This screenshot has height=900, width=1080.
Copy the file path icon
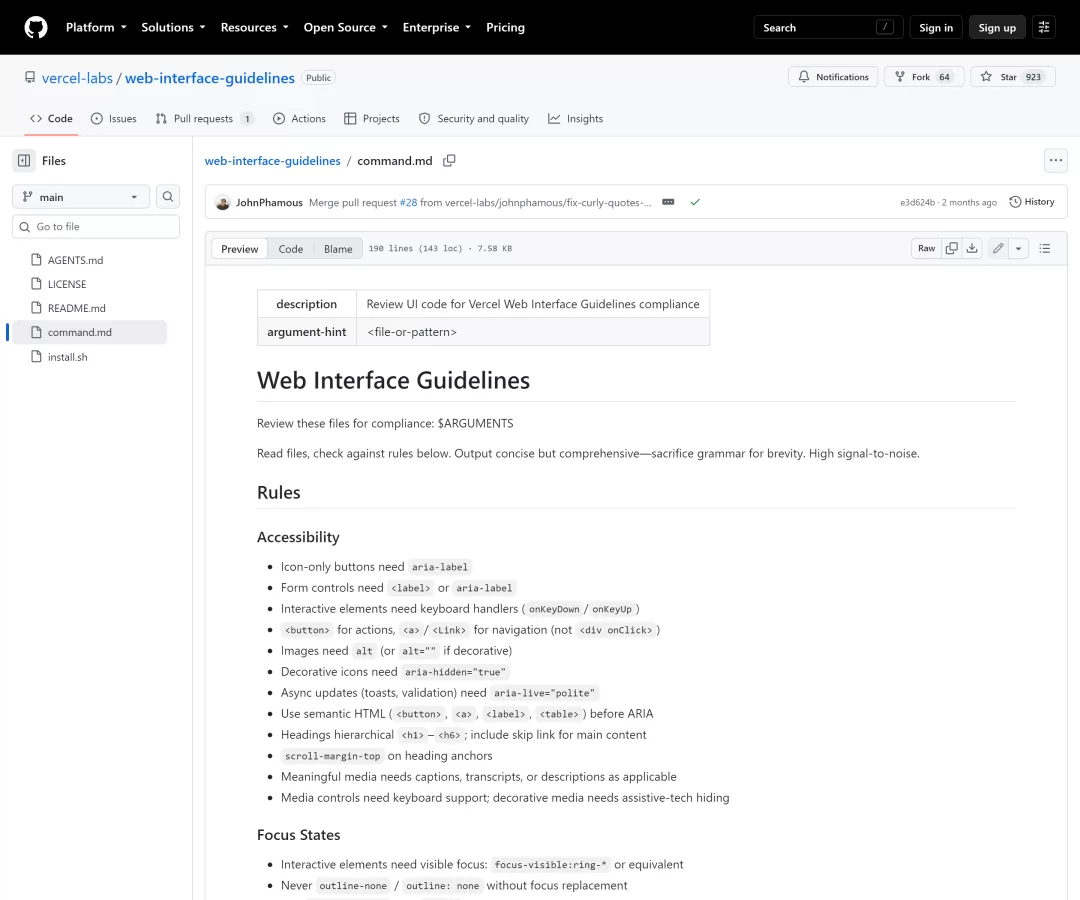[449, 160]
